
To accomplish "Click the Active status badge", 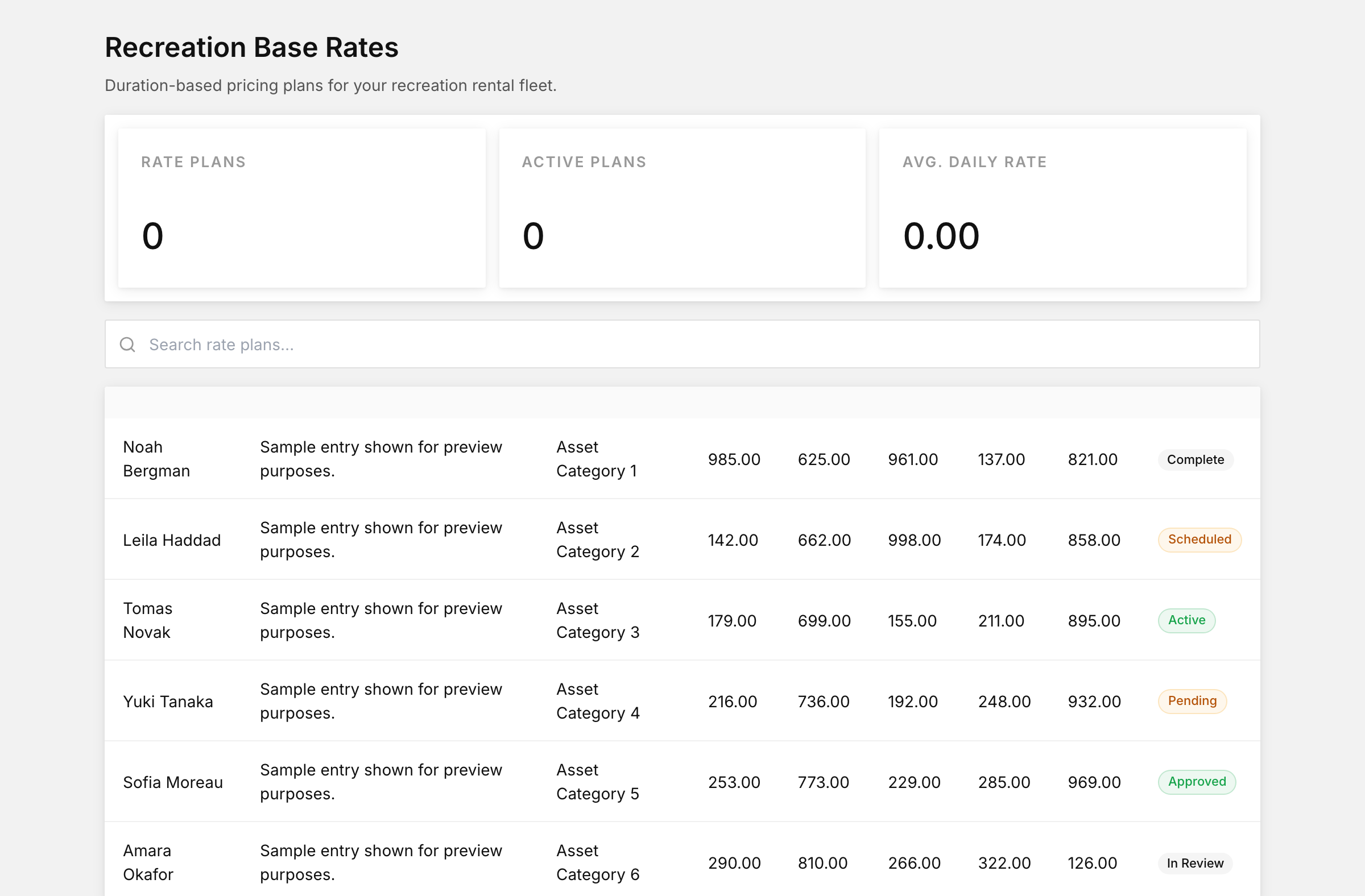I will tap(1186, 621).
